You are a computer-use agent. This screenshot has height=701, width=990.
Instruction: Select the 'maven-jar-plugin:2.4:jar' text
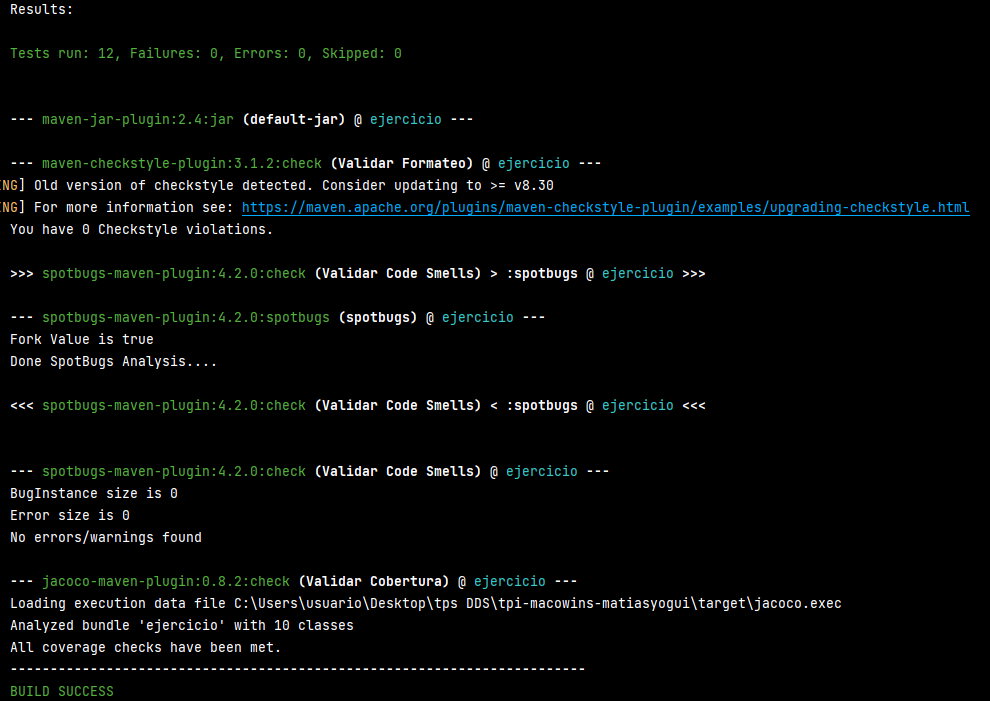coord(138,119)
